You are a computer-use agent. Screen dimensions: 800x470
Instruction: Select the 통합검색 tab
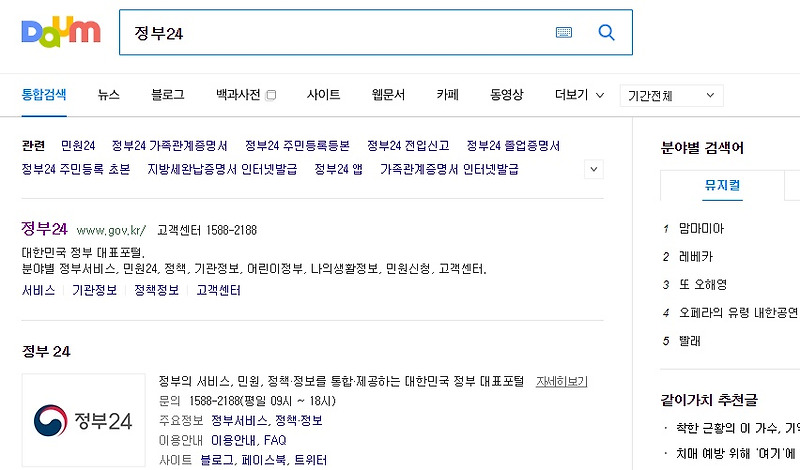pos(44,95)
